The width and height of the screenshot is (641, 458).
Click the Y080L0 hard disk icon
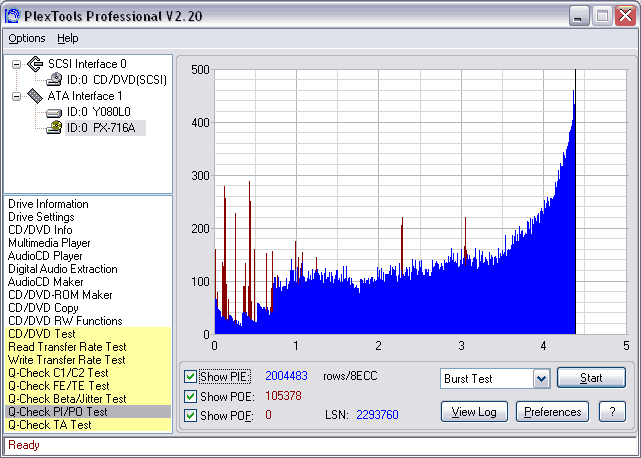pos(54,112)
